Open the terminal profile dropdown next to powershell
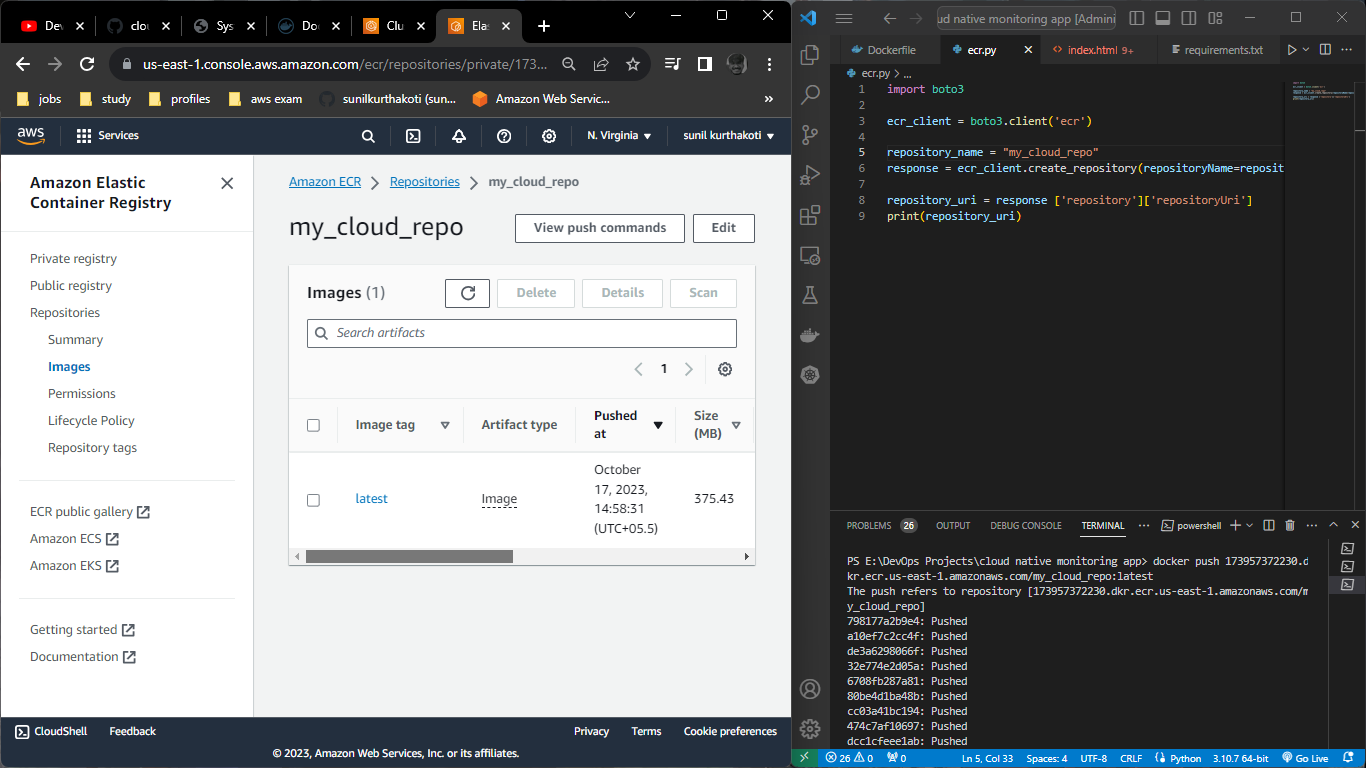 [1247, 525]
